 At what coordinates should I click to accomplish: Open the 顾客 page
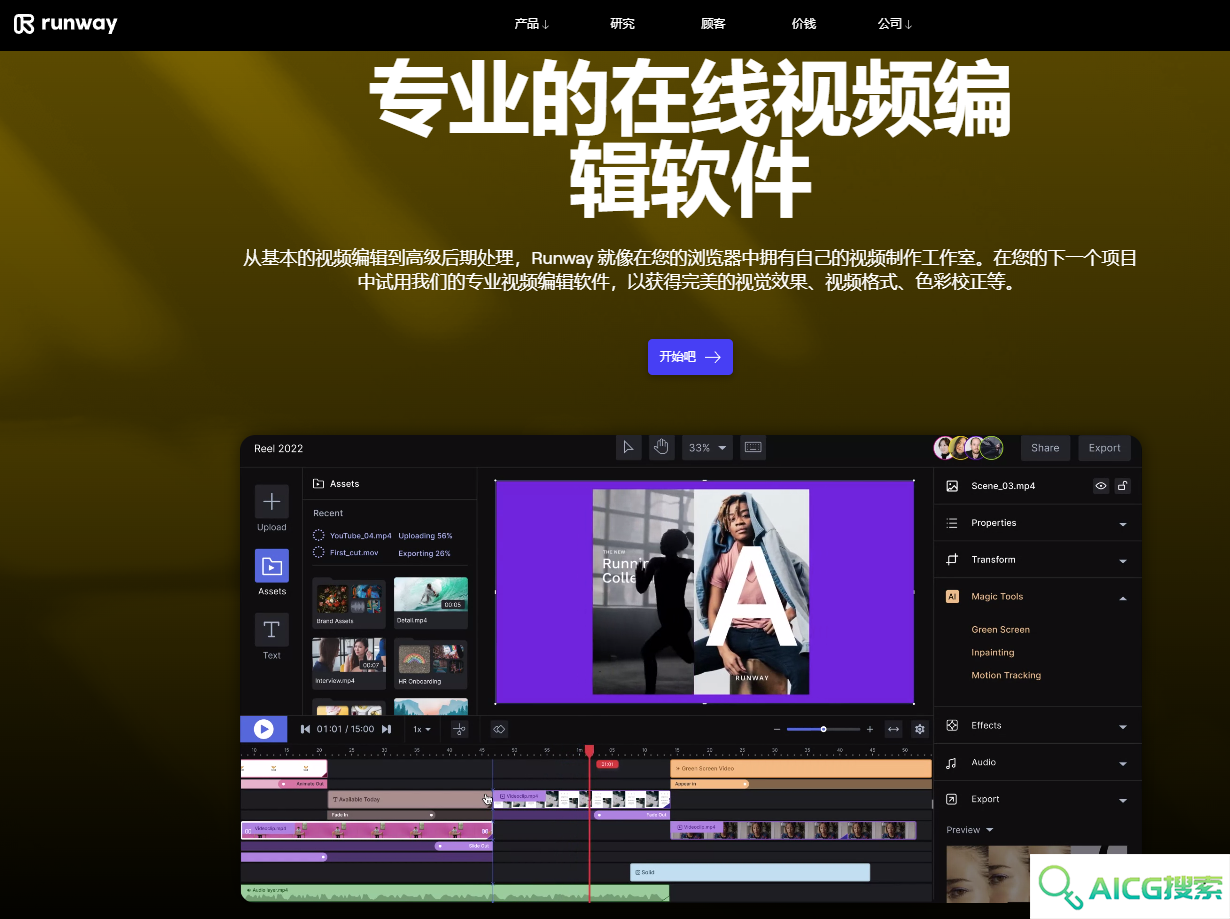(713, 24)
